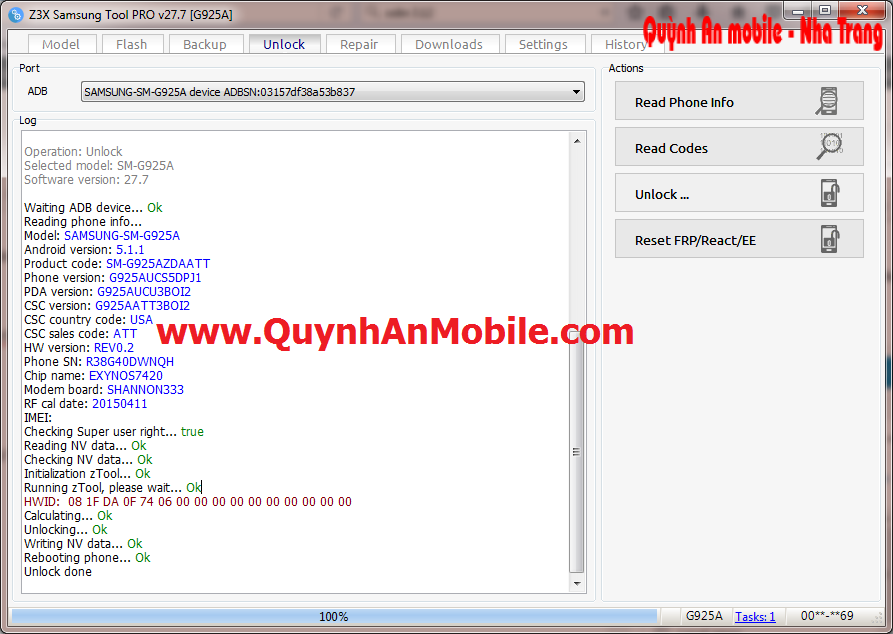Click the 'Writing NV data... Ok' line

click(83, 544)
